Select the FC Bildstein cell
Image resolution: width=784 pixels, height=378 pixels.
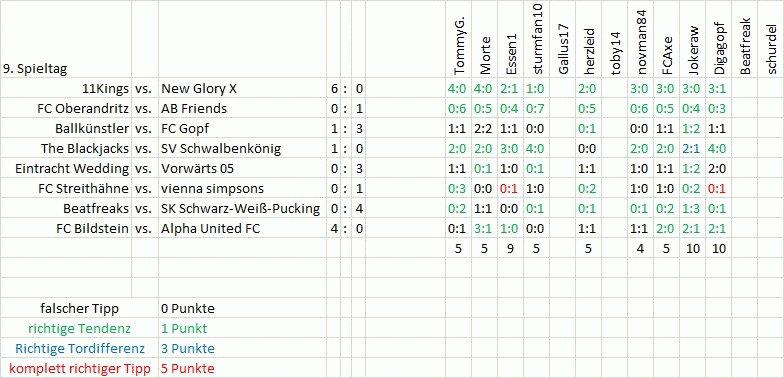click(66, 229)
